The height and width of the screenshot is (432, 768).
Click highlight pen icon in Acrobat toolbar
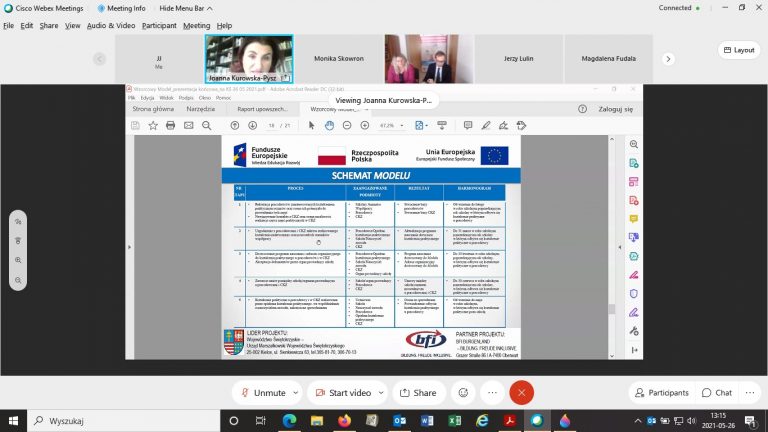pos(485,126)
